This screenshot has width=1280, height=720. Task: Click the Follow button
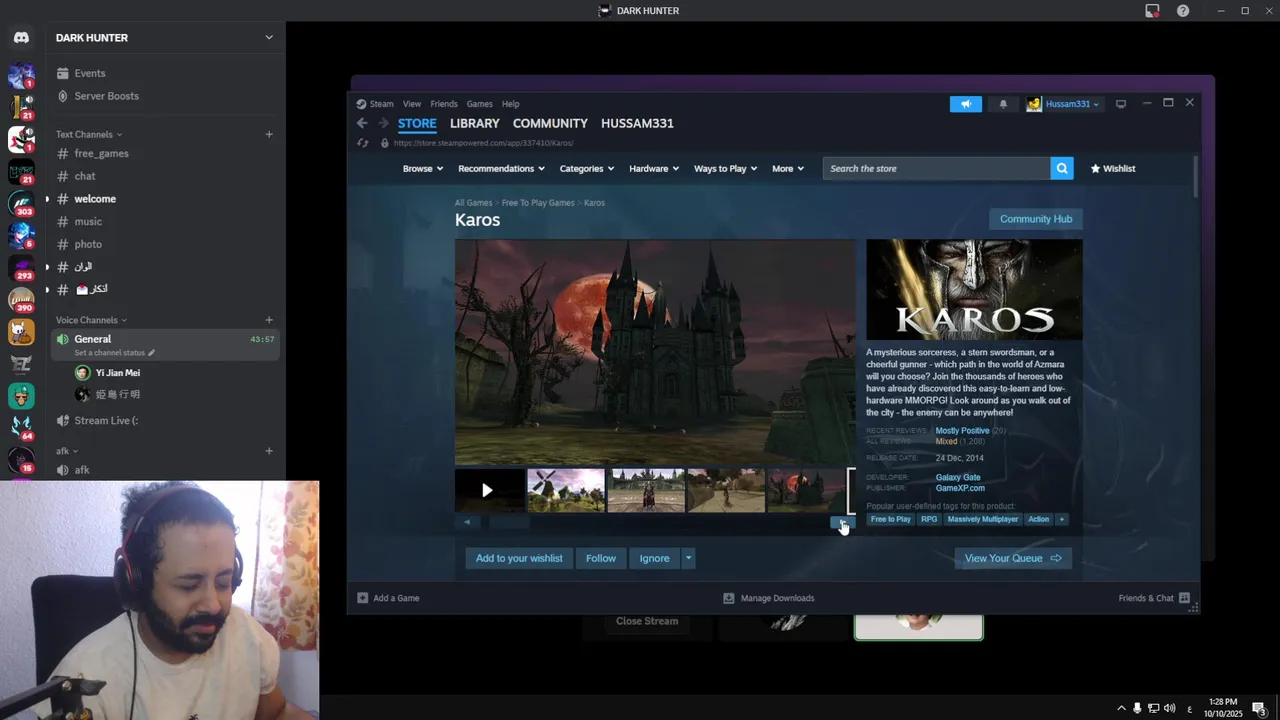tap(601, 558)
